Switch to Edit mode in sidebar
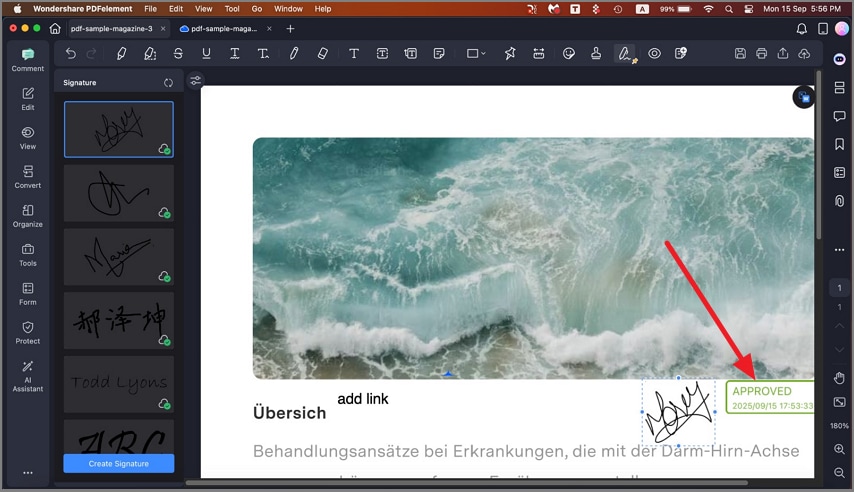Viewport: 854px width, 492px height. 28,99
